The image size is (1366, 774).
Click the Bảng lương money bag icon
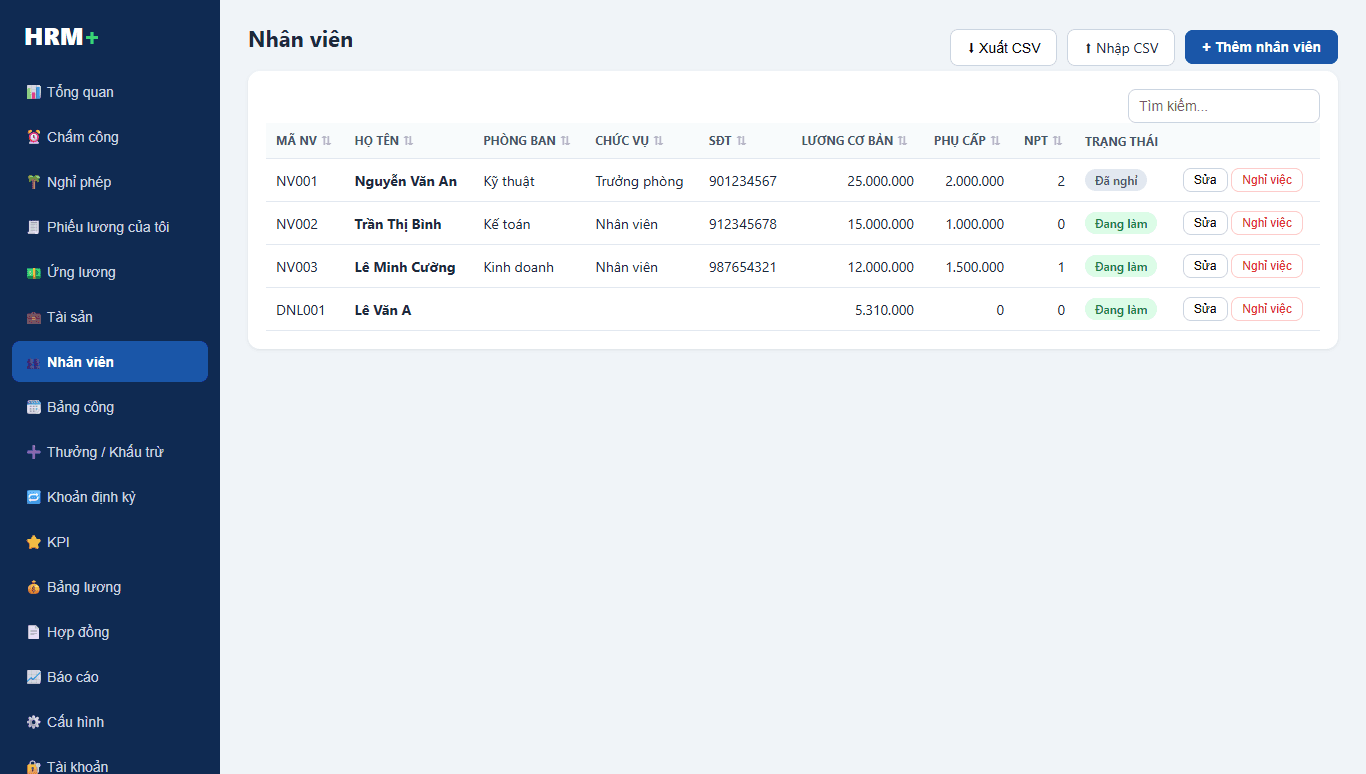click(33, 587)
